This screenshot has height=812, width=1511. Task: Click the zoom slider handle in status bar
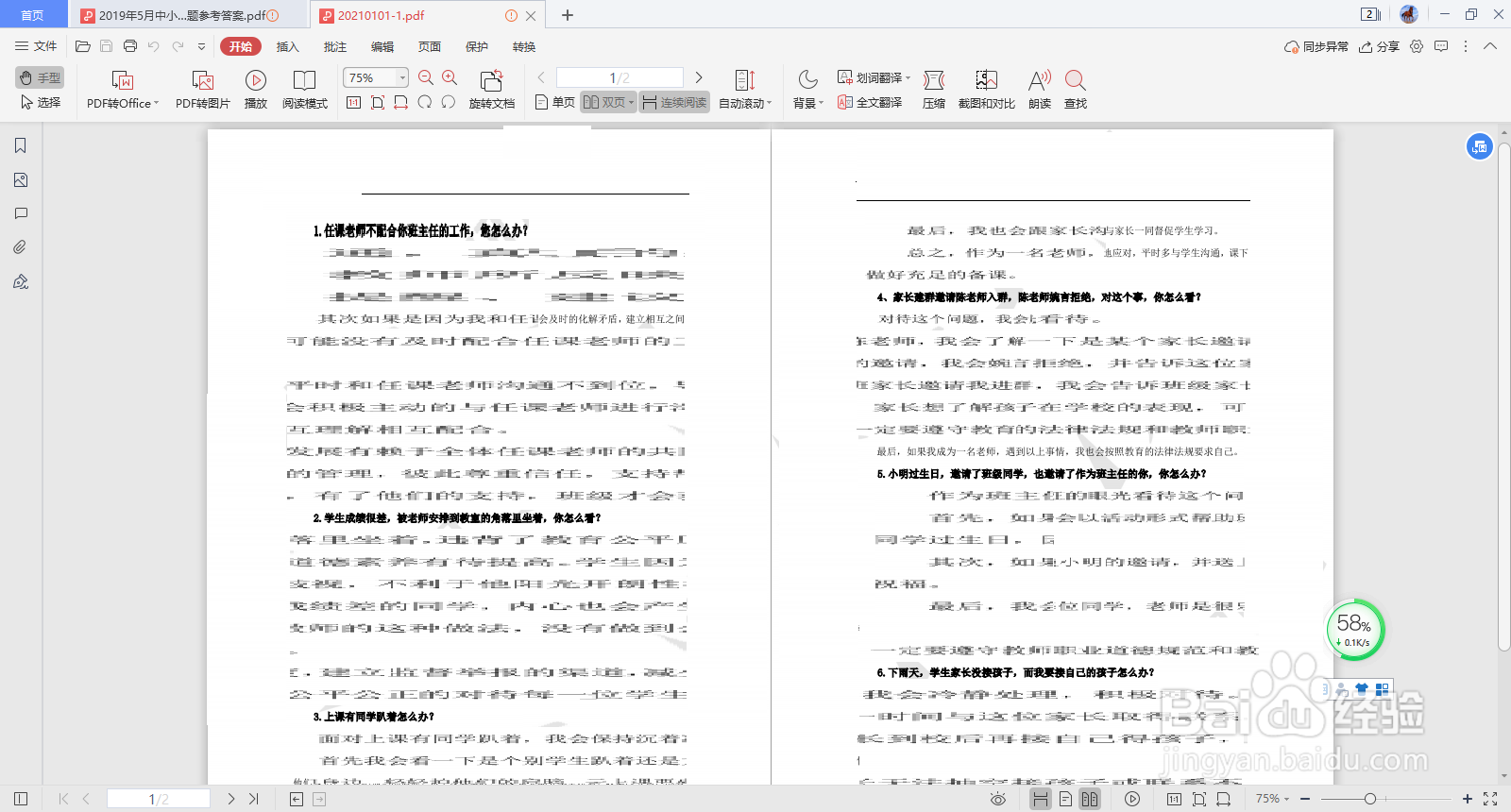click(1370, 799)
